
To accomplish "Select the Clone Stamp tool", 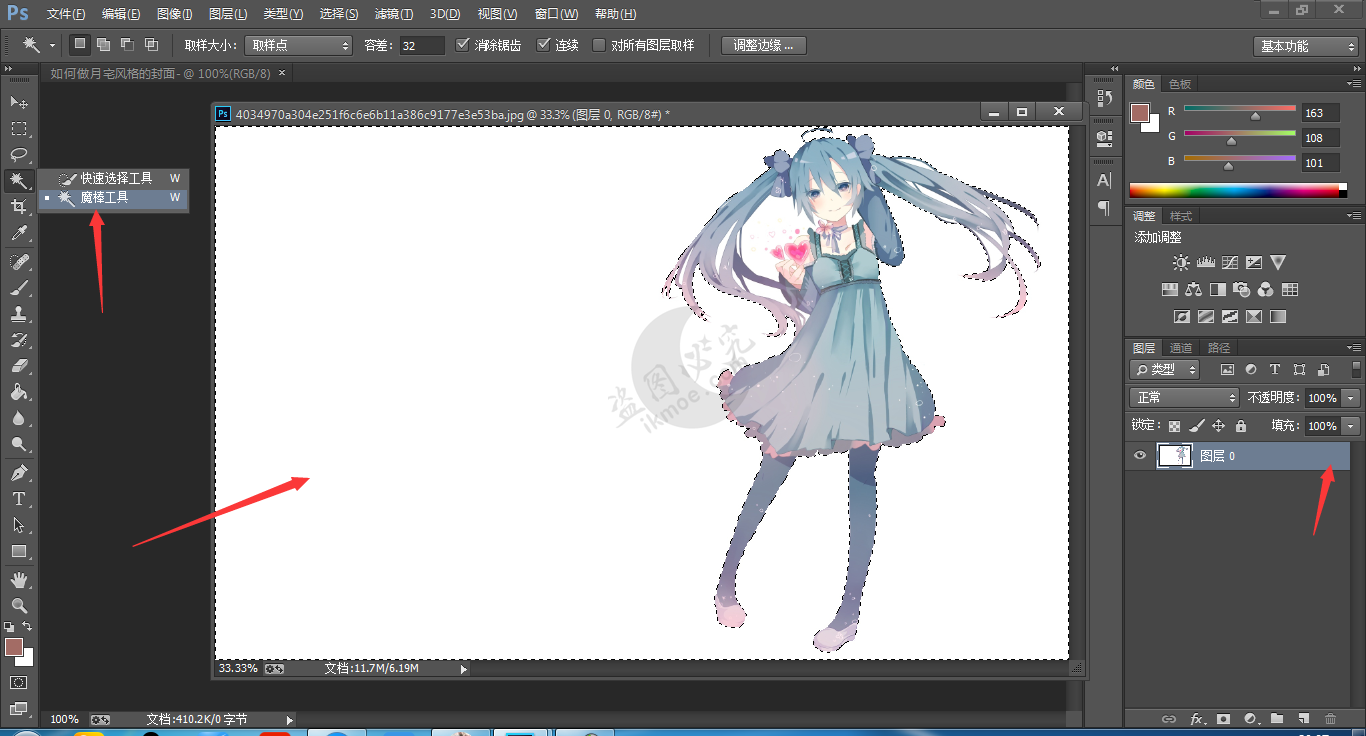I will coord(19,314).
